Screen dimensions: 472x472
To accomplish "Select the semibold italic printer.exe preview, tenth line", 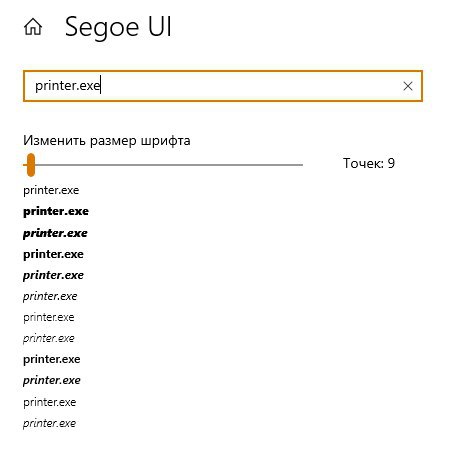I will point(52,380).
